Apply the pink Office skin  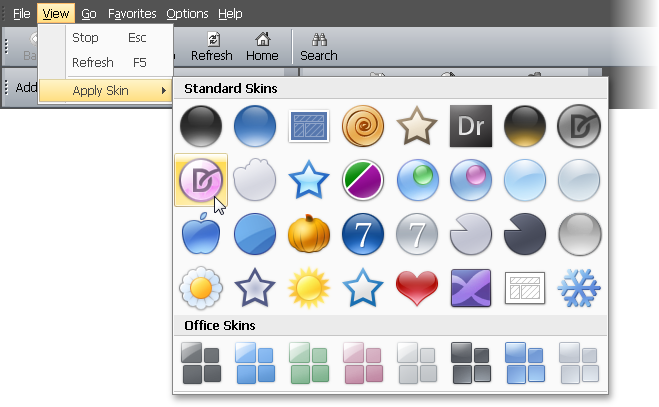click(x=363, y=363)
